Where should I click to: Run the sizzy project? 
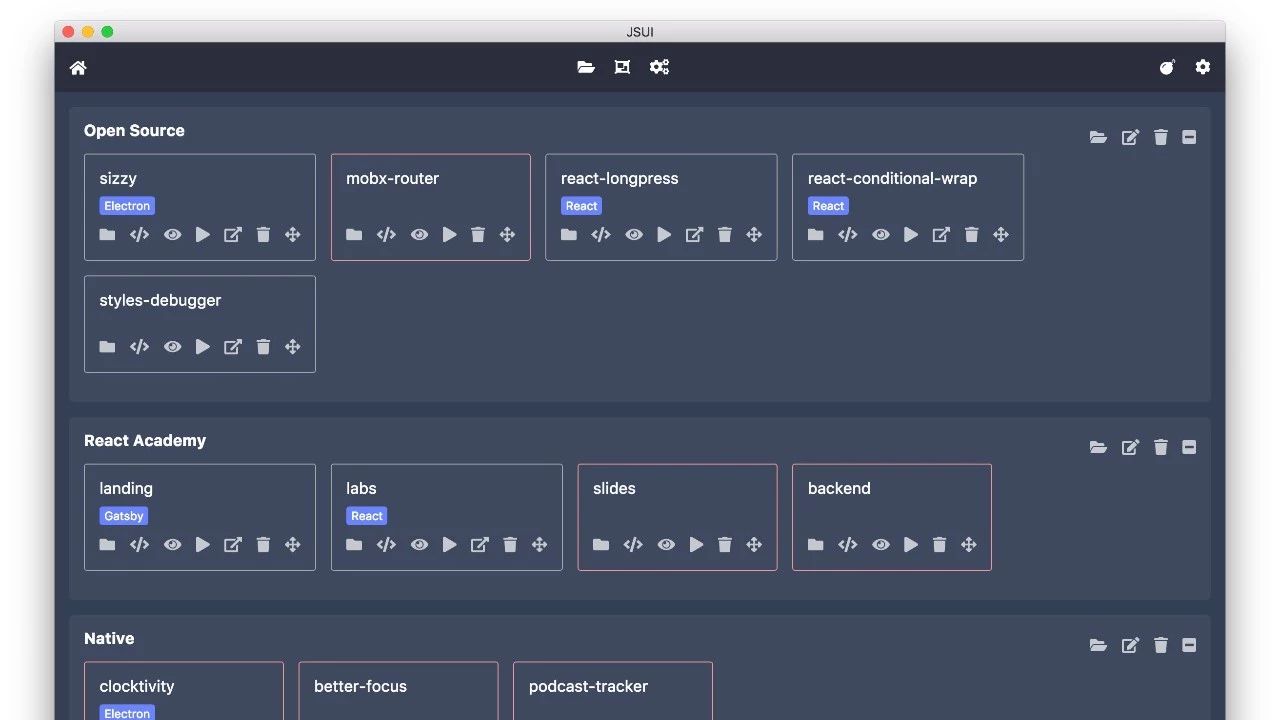click(203, 234)
